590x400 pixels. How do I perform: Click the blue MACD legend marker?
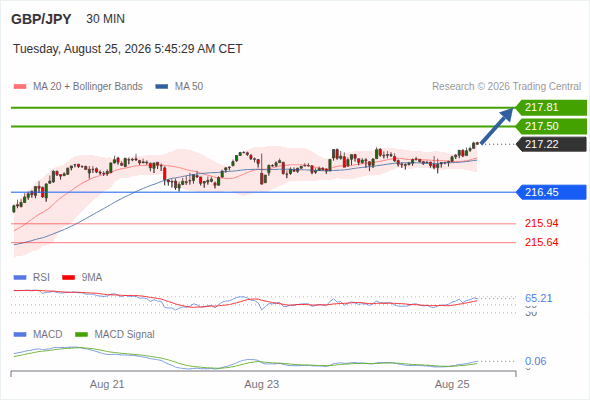coord(20,335)
